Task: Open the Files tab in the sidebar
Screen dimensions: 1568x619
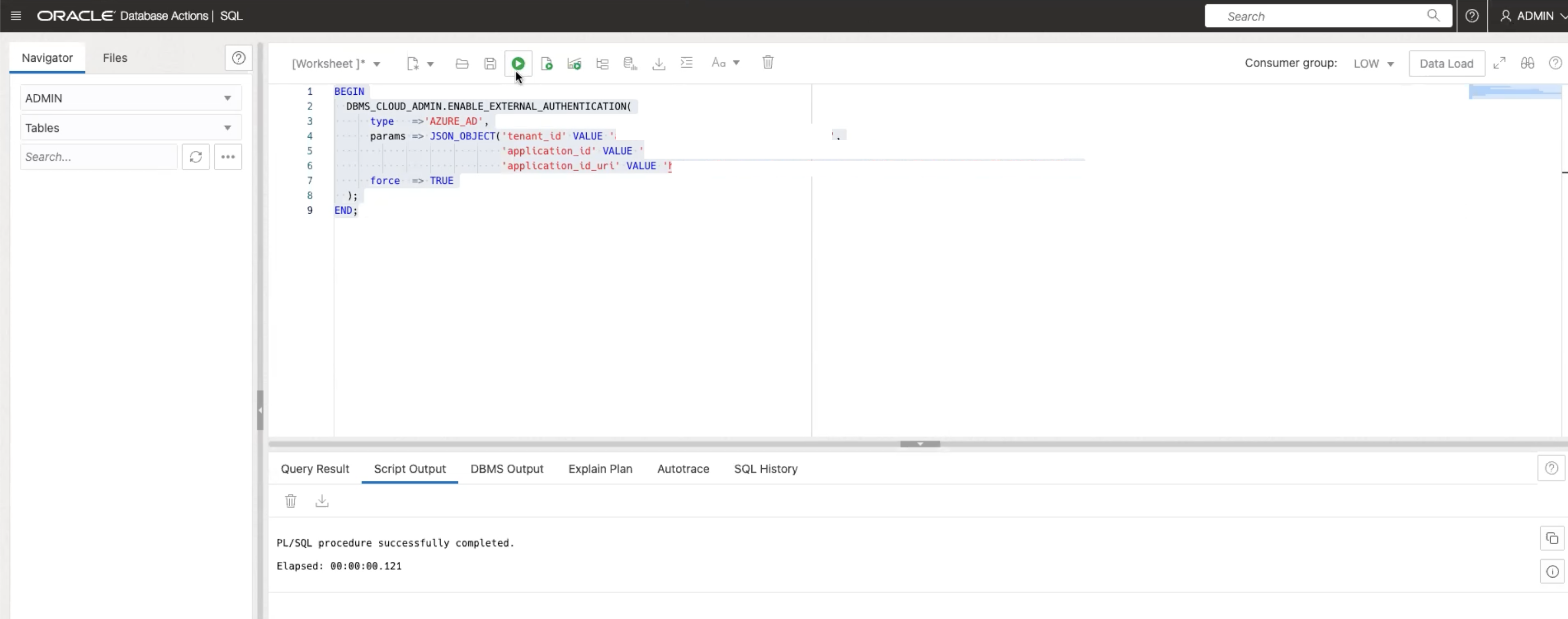Action: (114, 58)
